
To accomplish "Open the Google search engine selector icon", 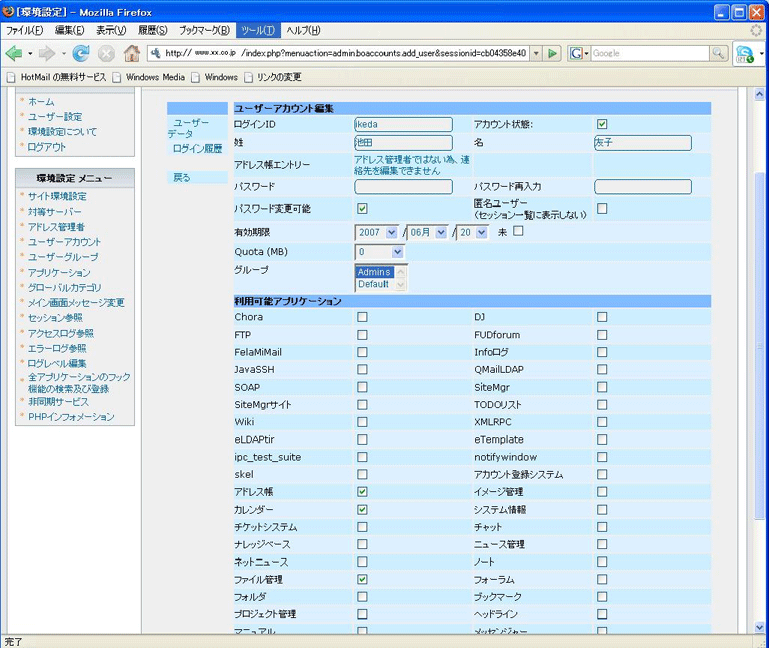I will 578,53.
